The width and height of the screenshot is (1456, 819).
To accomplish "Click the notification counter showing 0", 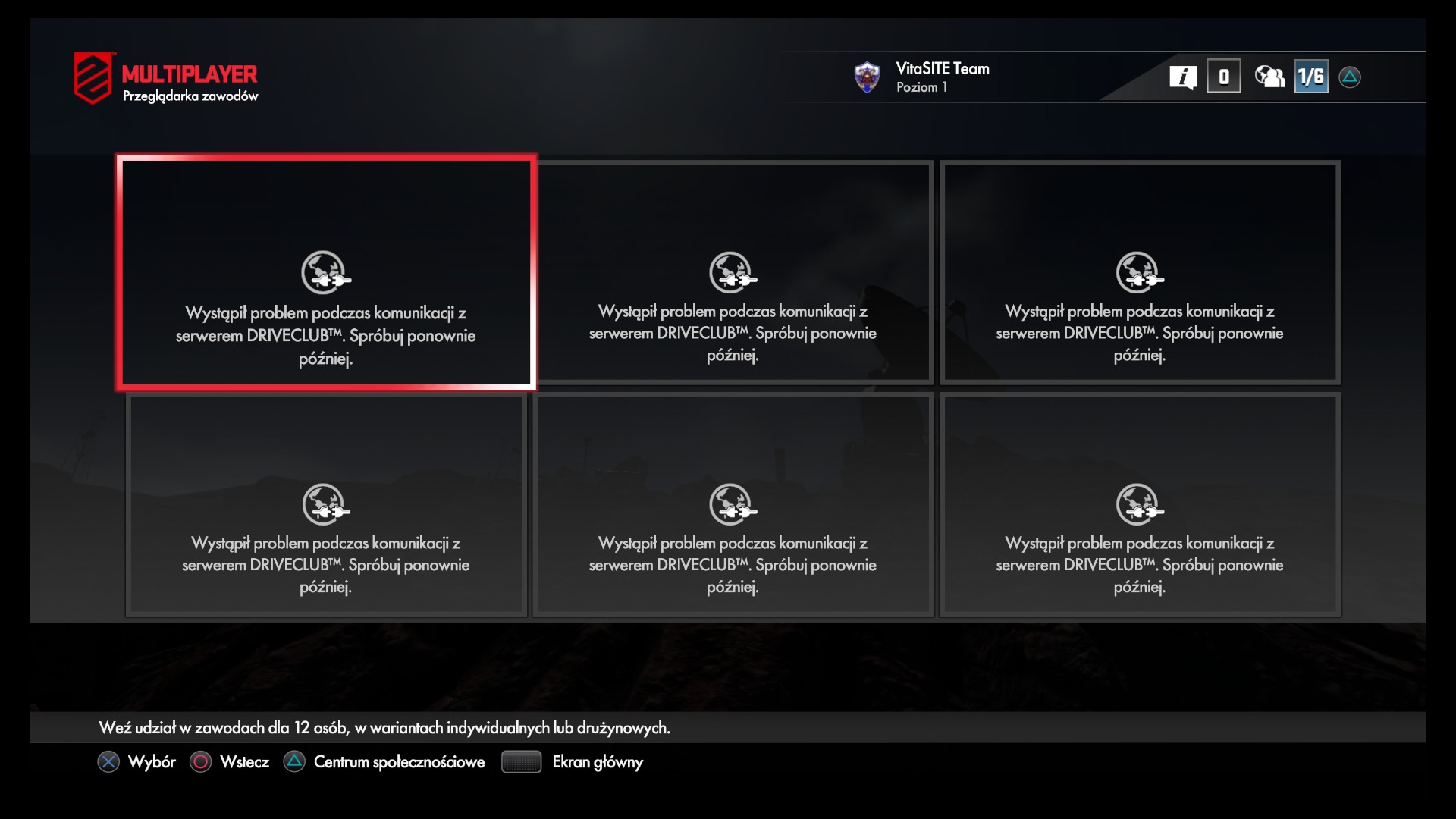I will (1224, 77).
